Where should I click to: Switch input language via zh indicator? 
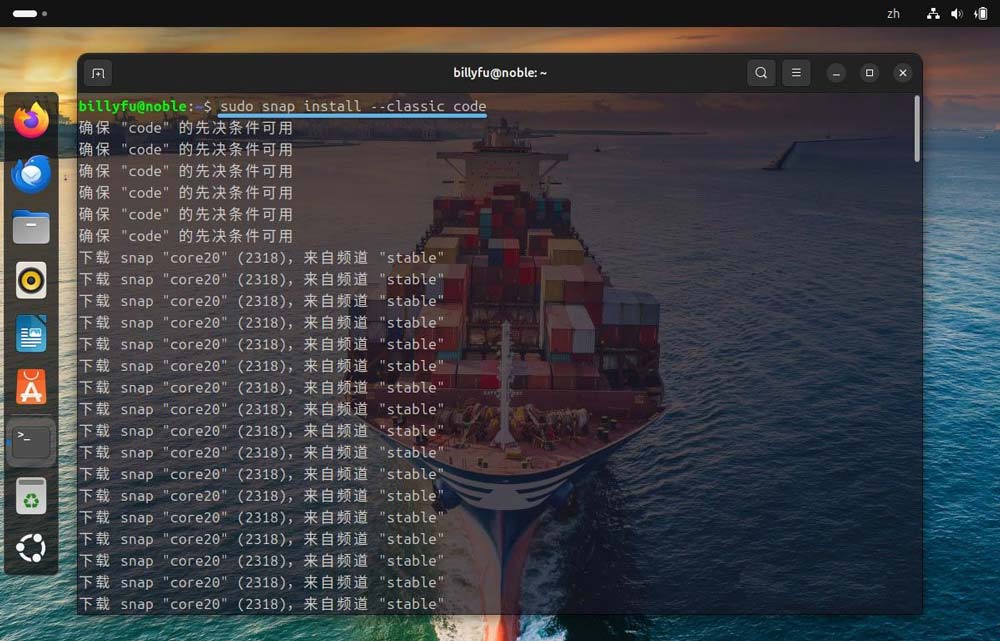(893, 13)
